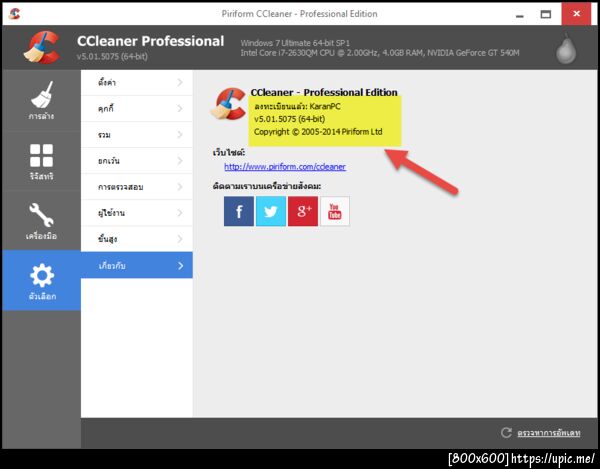Click the registered to 'KaranPC' text
Viewport: 600px width, 469px height.
297,106
